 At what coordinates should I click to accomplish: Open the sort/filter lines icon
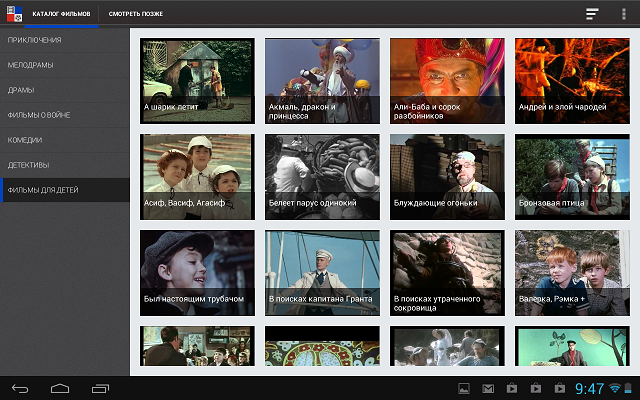(x=592, y=14)
